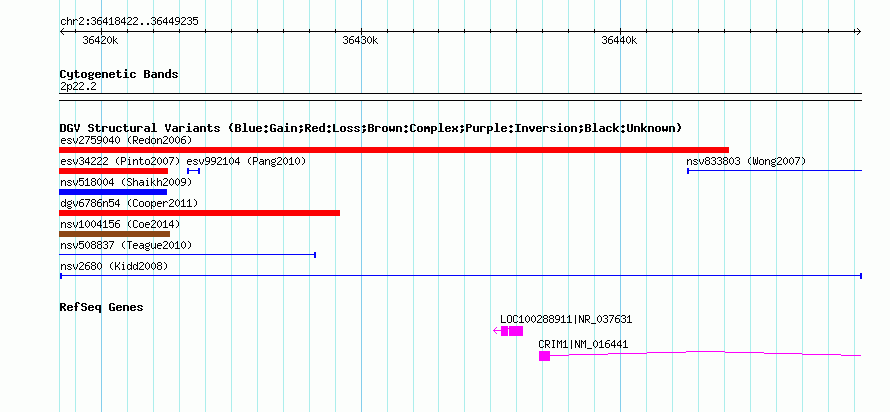Select the nsv508837 (Teague2010) thin blue line
Screen dimensions: 890x412
[187, 255]
